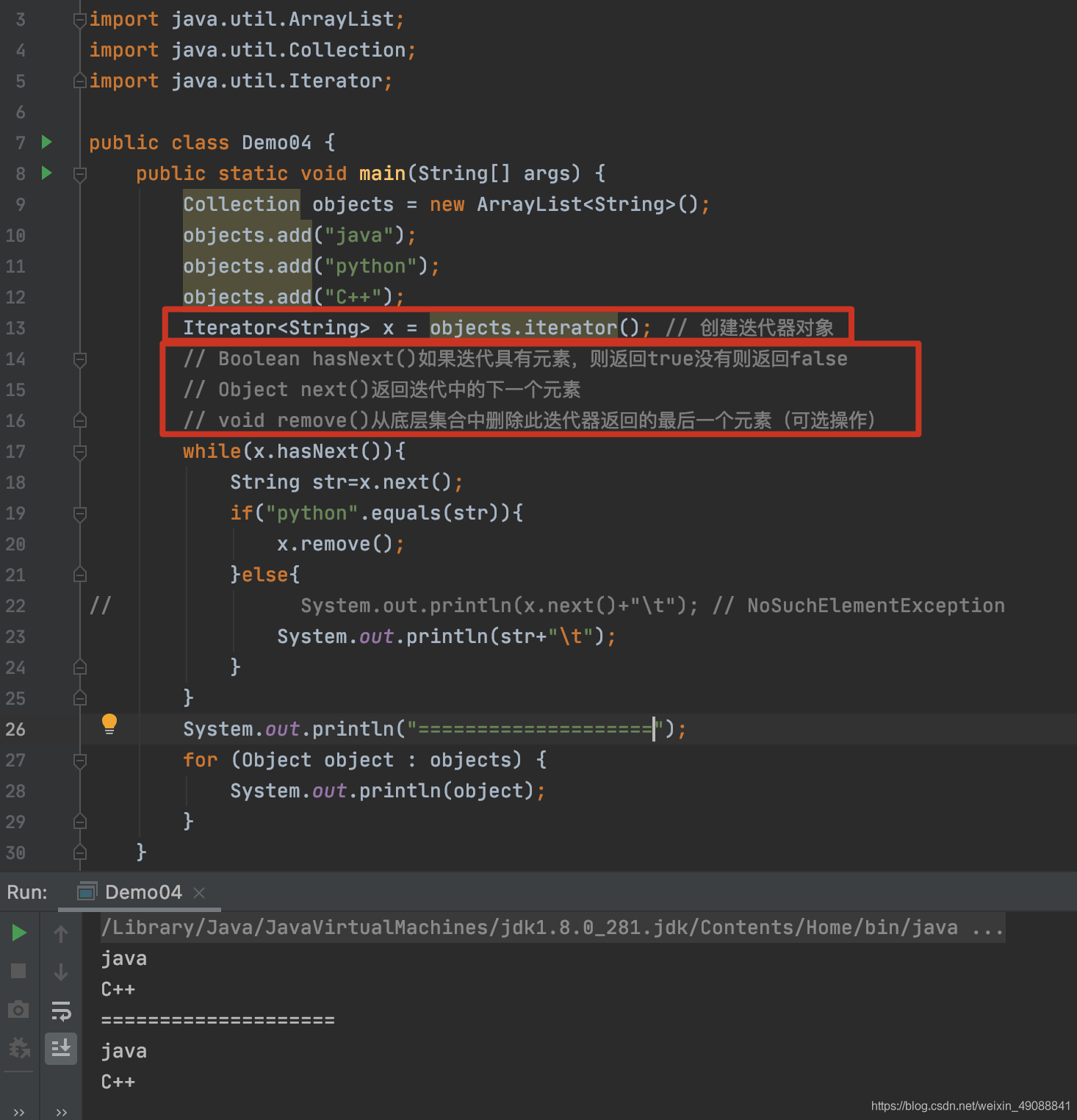The height and width of the screenshot is (1120, 1077).
Task: Click the up arrow in the Run panel
Action: tap(61, 933)
